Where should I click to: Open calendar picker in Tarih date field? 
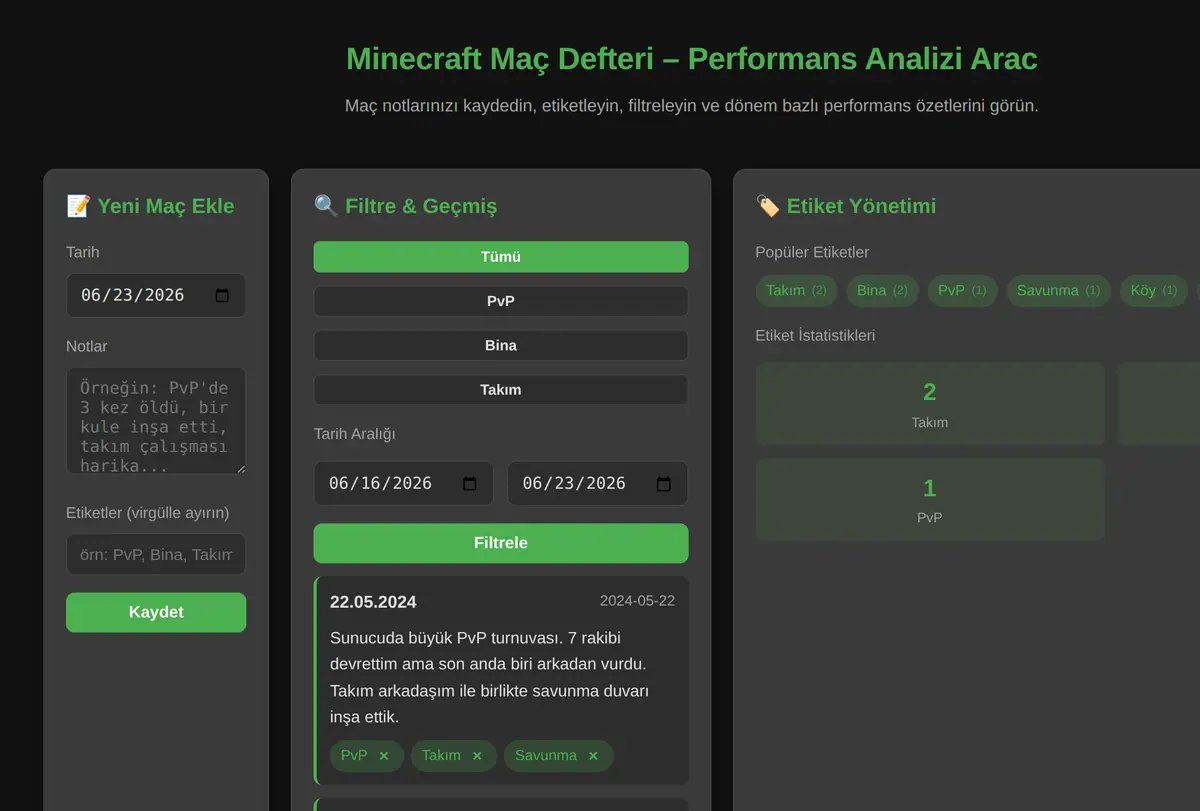pyautogui.click(x=222, y=296)
